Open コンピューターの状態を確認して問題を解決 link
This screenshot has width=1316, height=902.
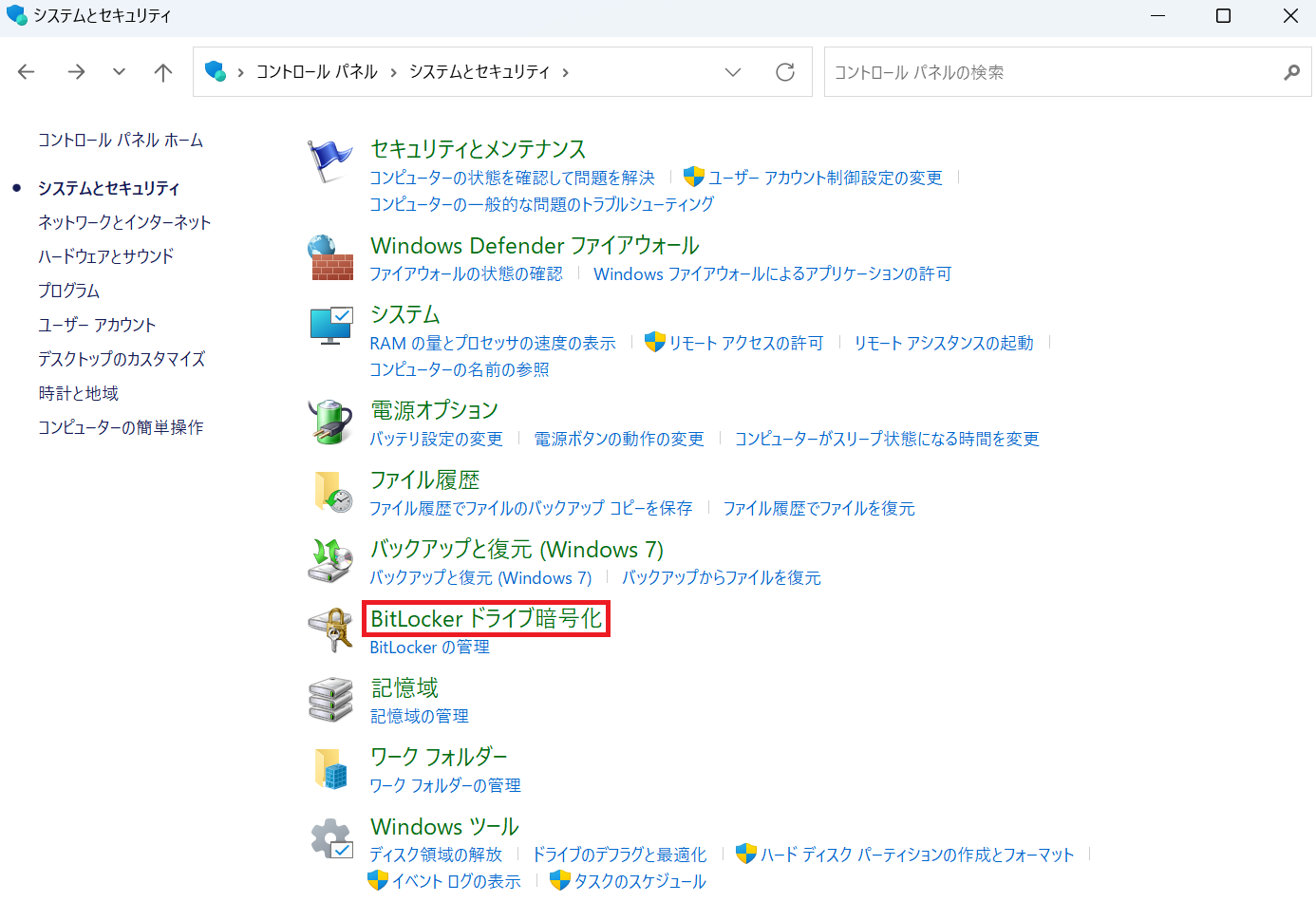coord(512,178)
